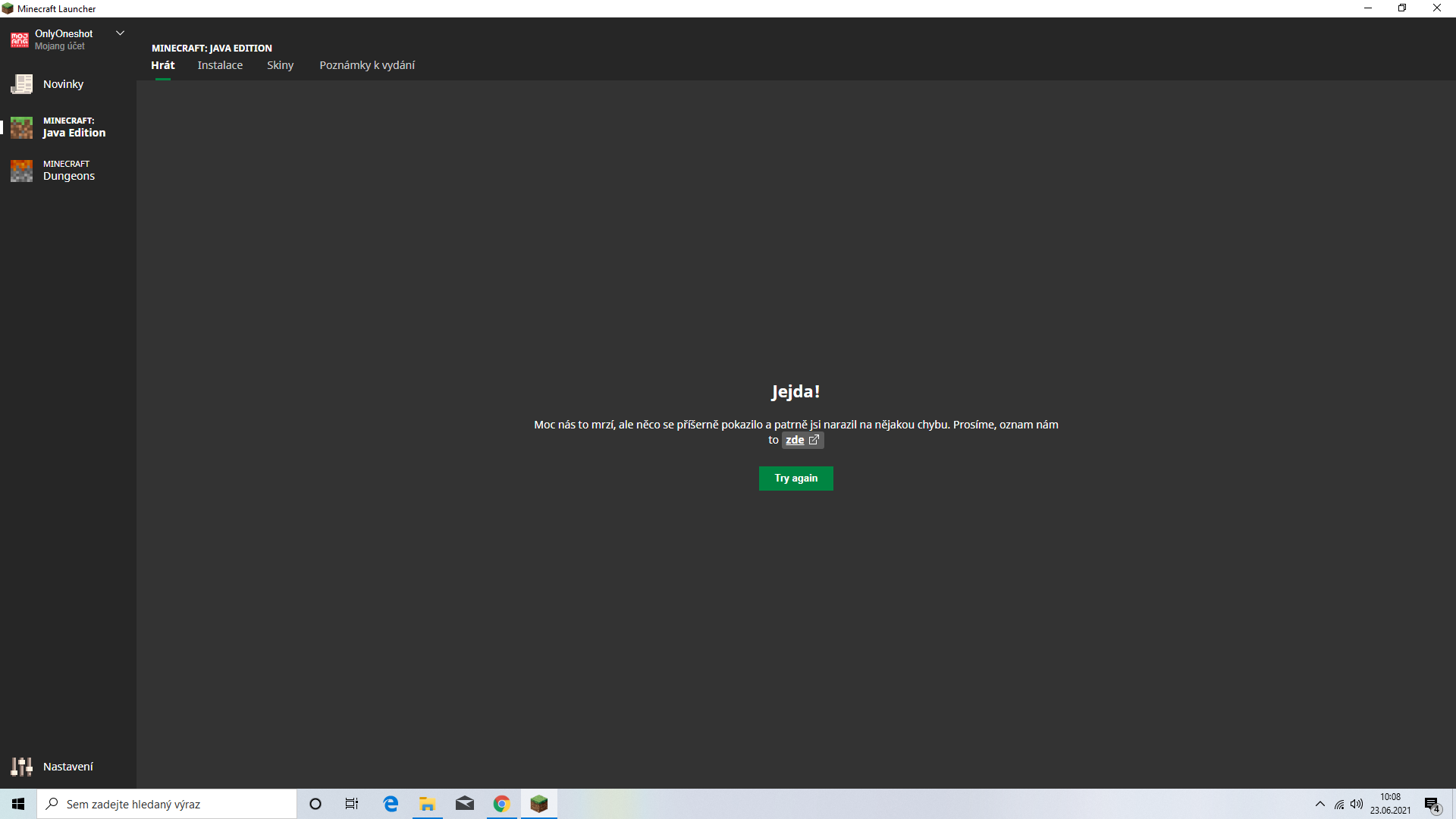Open Google Chrome from the taskbar
The width and height of the screenshot is (1456, 819).
(501, 804)
